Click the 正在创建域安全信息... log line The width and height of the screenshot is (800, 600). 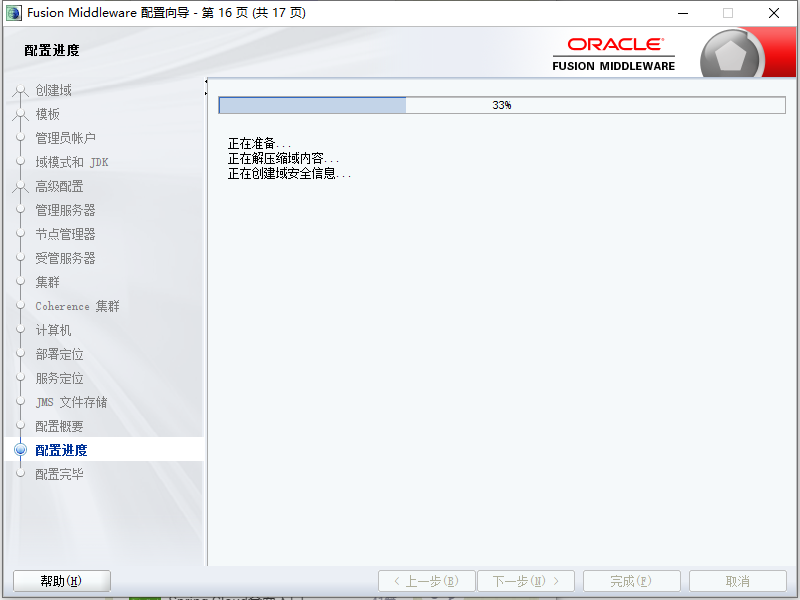click(x=289, y=173)
